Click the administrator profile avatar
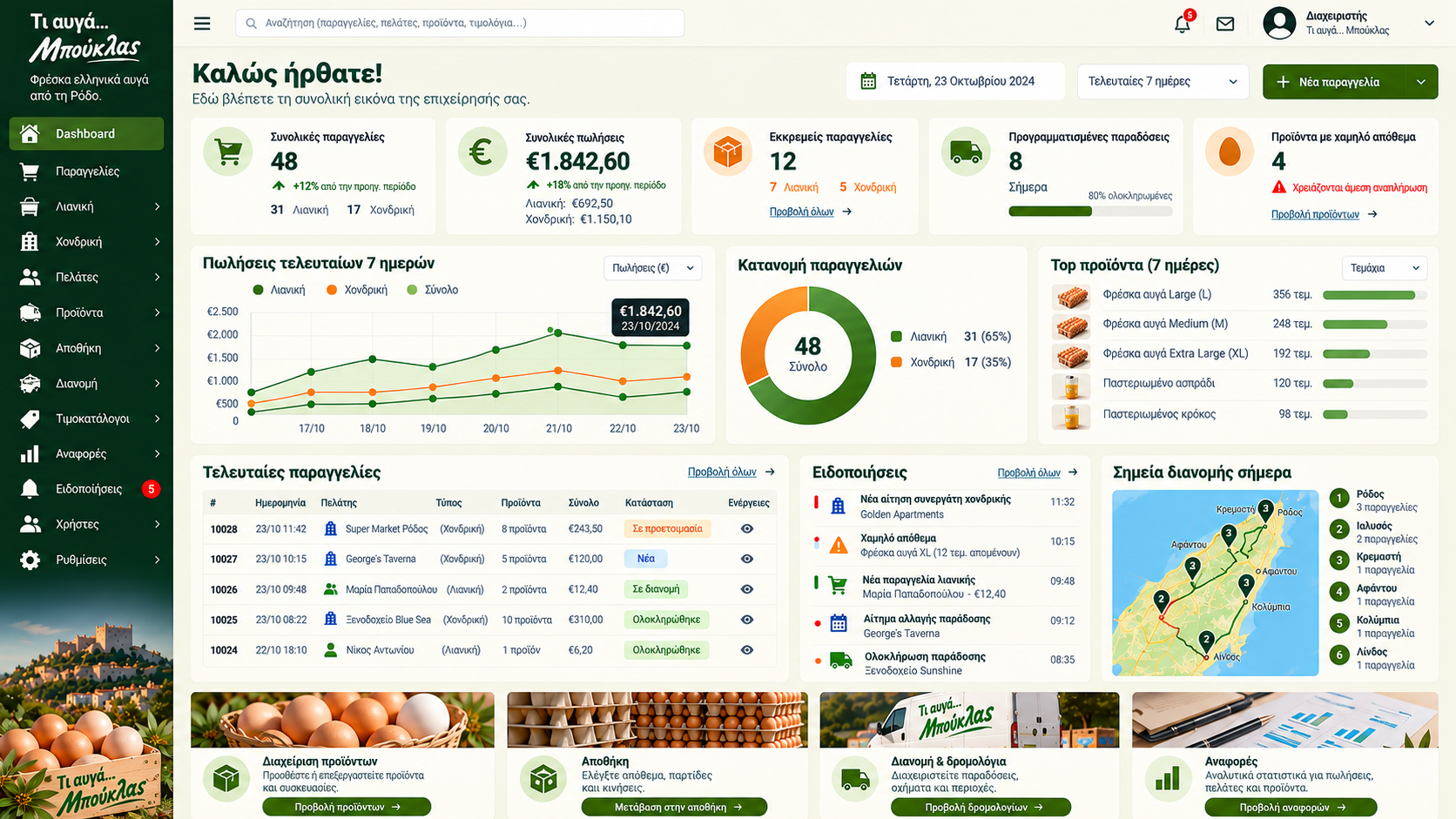 click(1279, 23)
